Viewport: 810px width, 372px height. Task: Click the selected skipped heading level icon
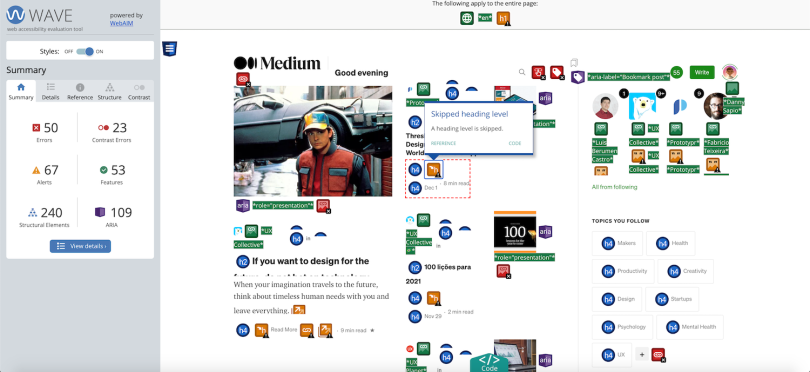434,169
